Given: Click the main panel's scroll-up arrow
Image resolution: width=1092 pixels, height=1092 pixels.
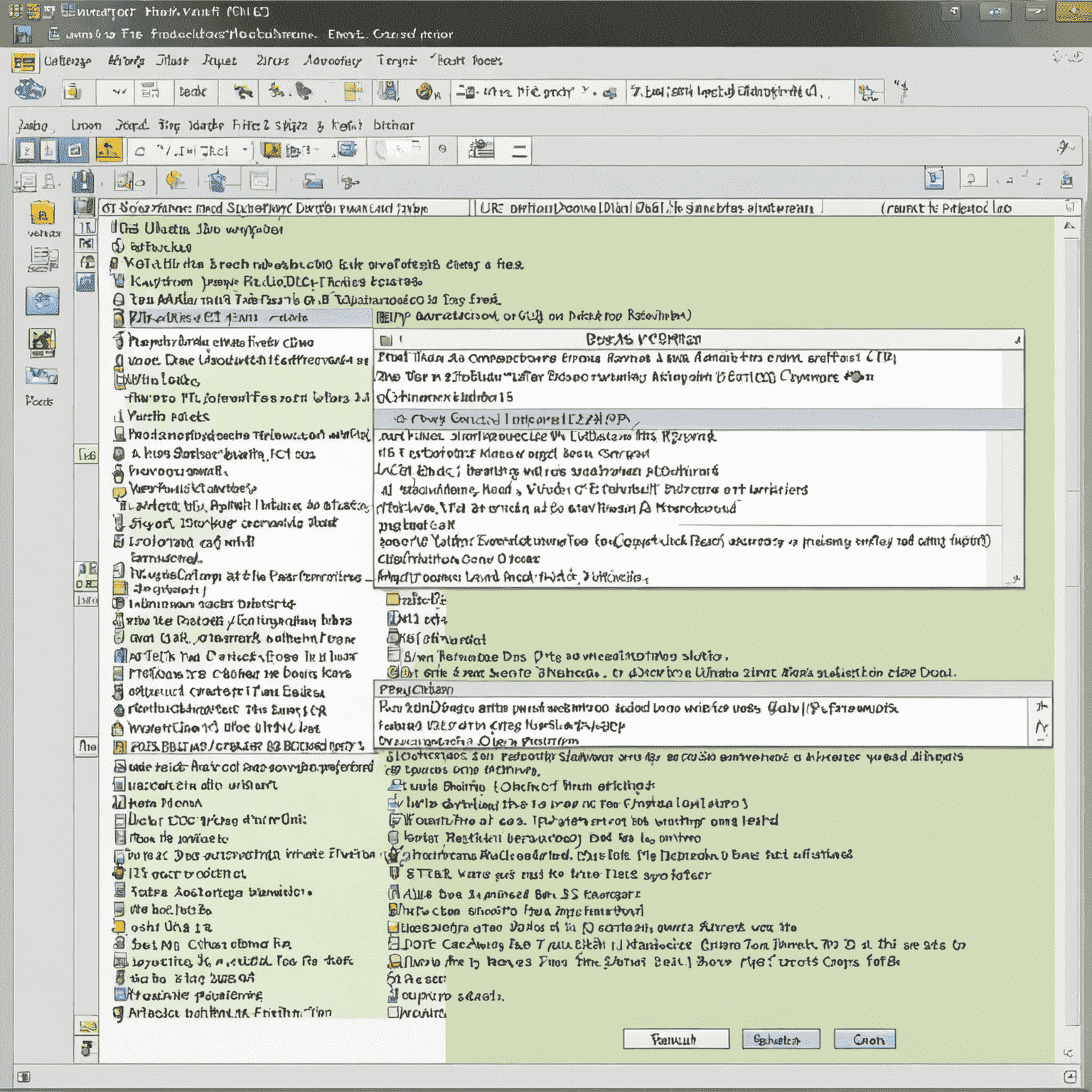Looking at the screenshot, I should [x=1070, y=225].
